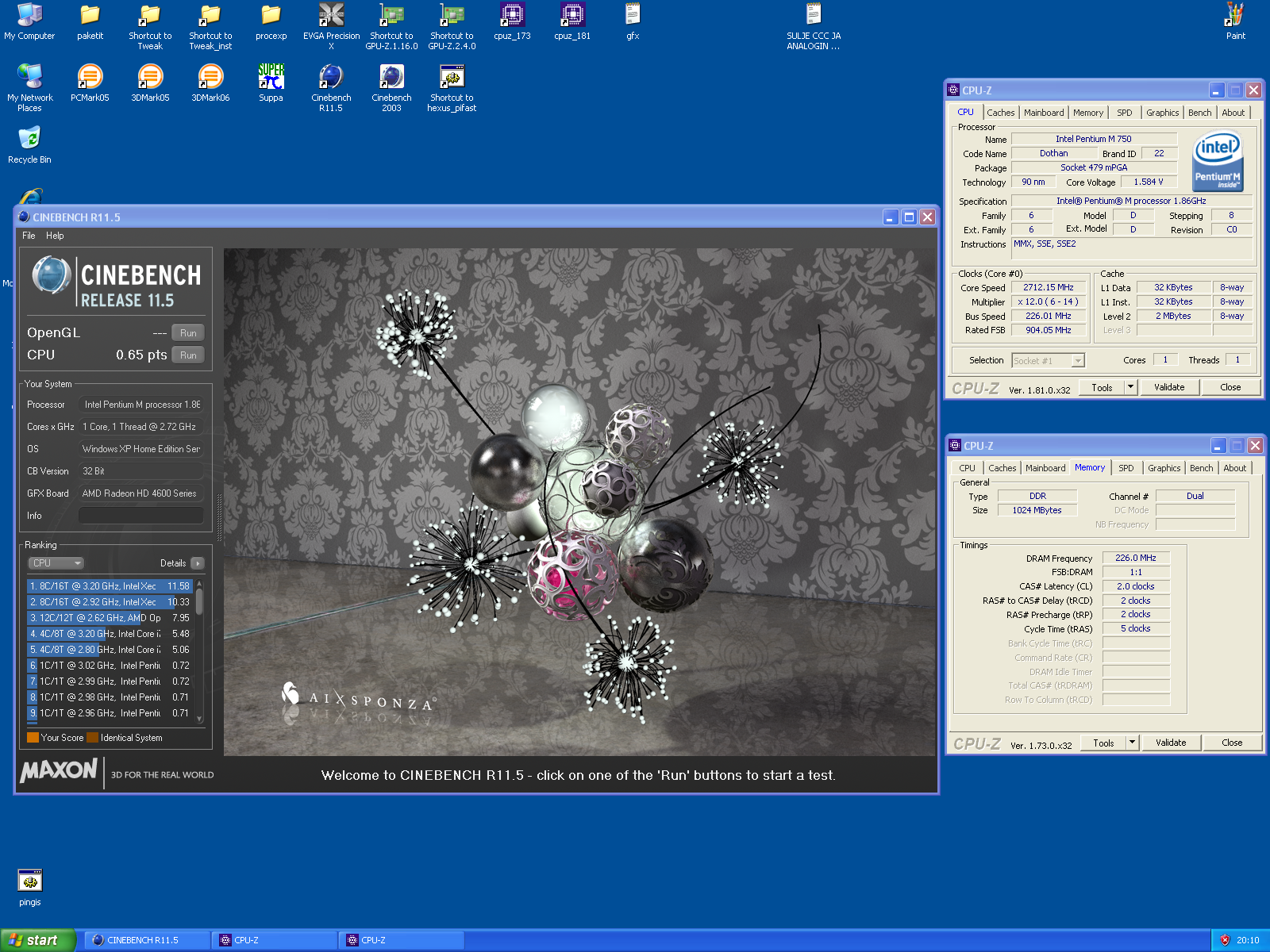Click Close button in lower CPU-Z window

click(x=1232, y=743)
